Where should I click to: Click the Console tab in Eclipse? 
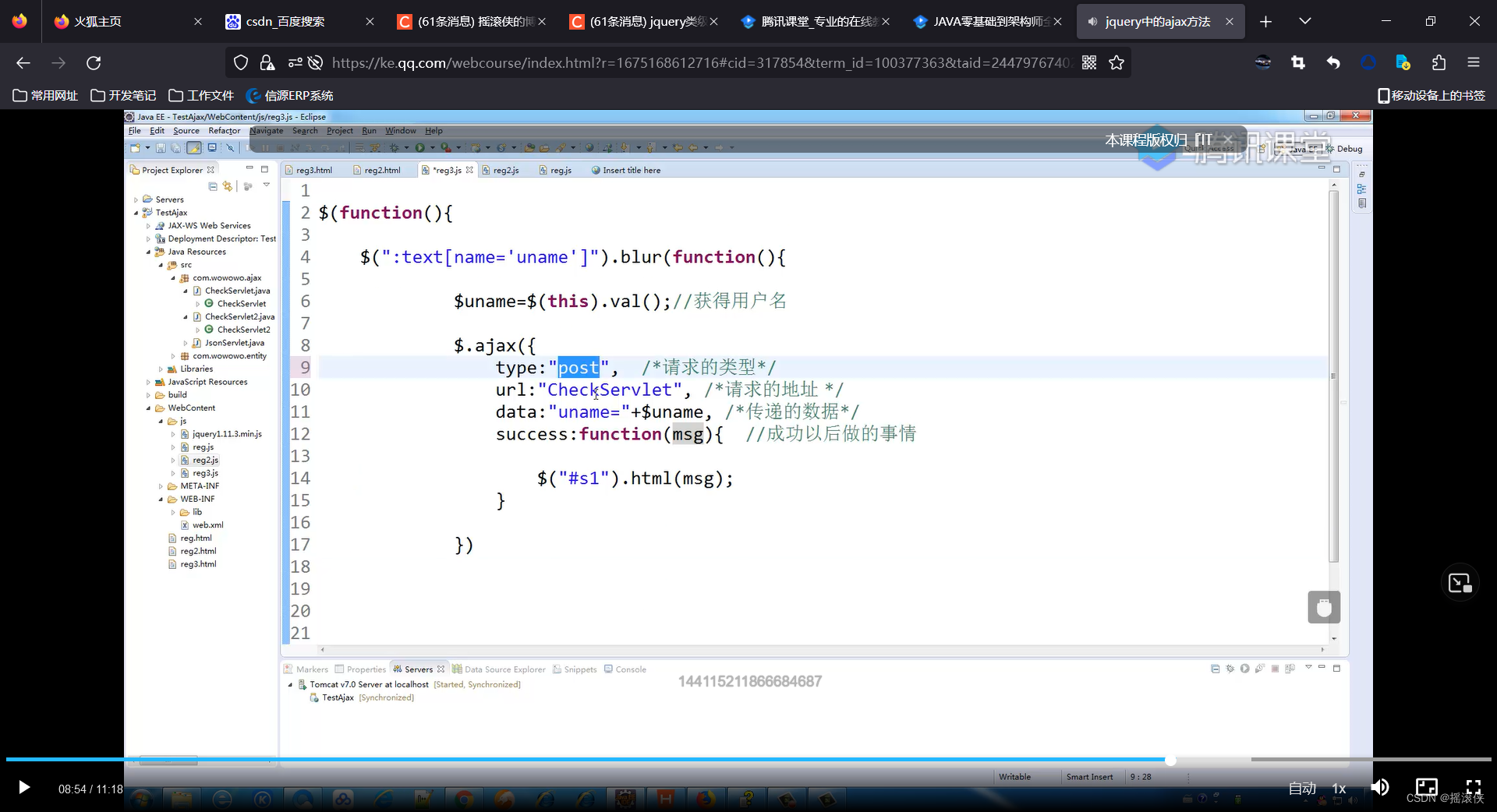click(625, 669)
